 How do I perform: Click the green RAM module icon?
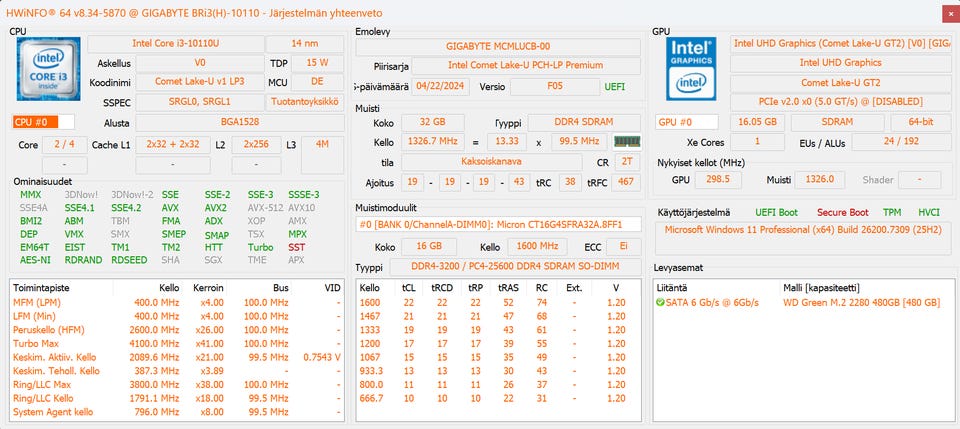point(627,142)
